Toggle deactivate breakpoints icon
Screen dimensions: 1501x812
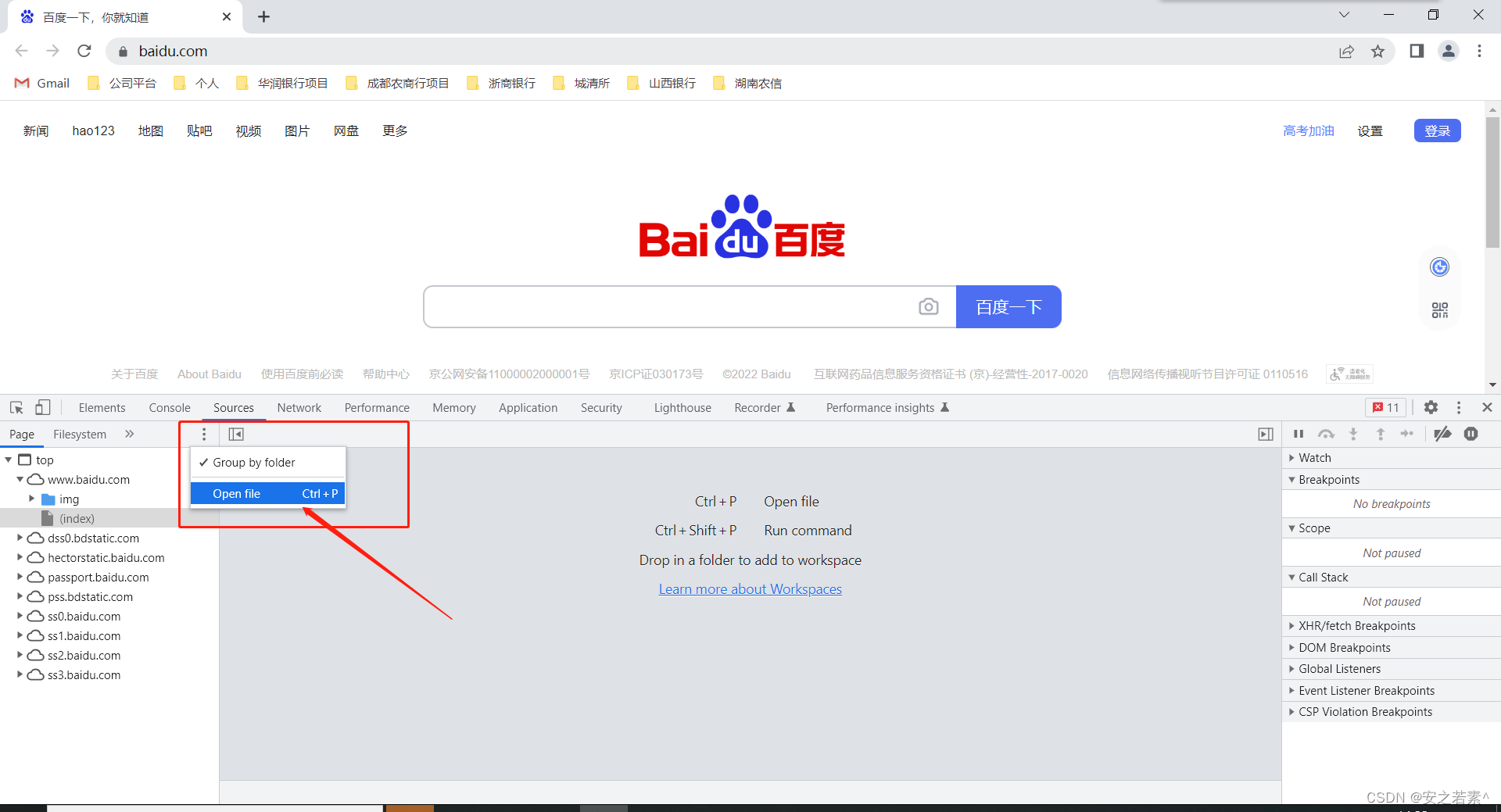[x=1443, y=434]
